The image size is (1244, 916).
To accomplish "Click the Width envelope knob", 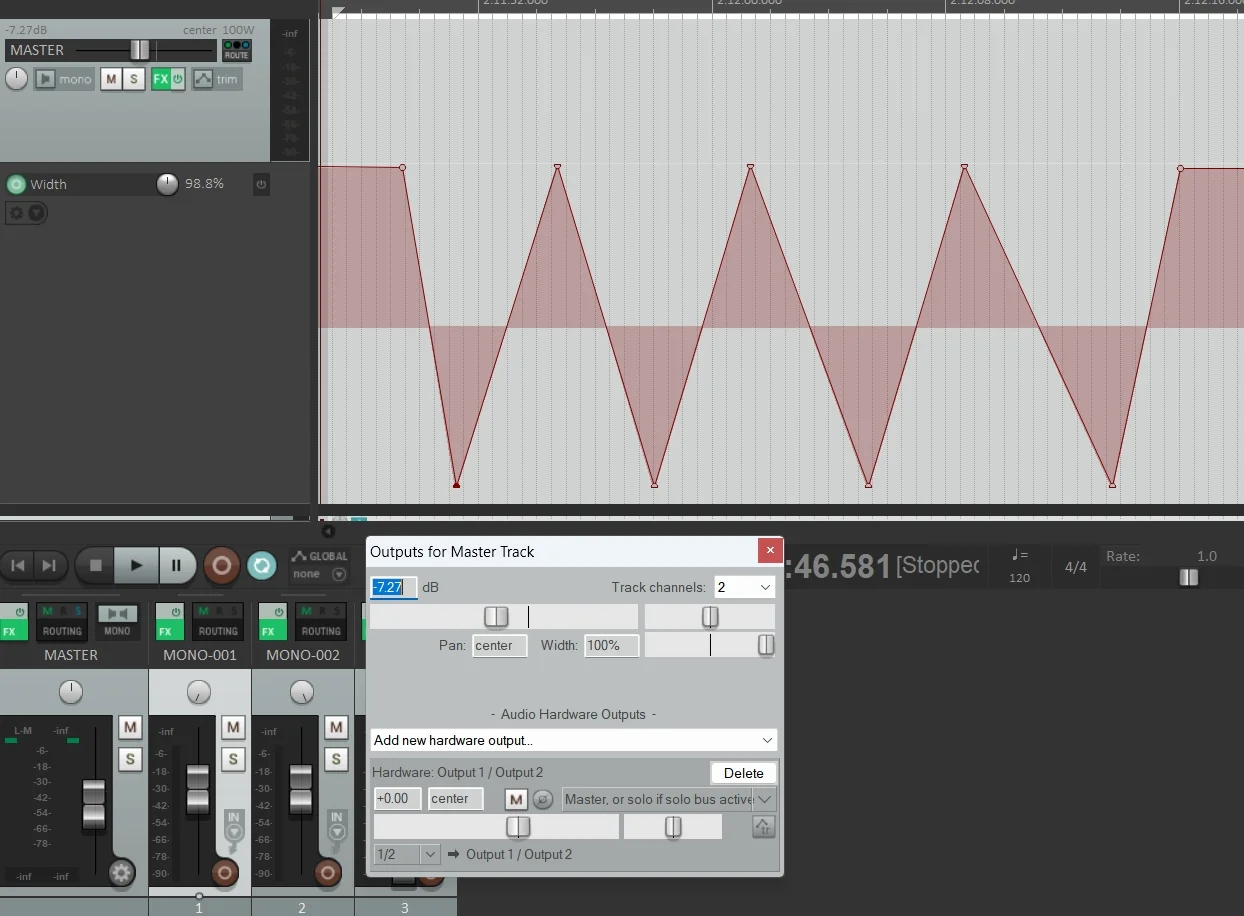I will [167, 184].
